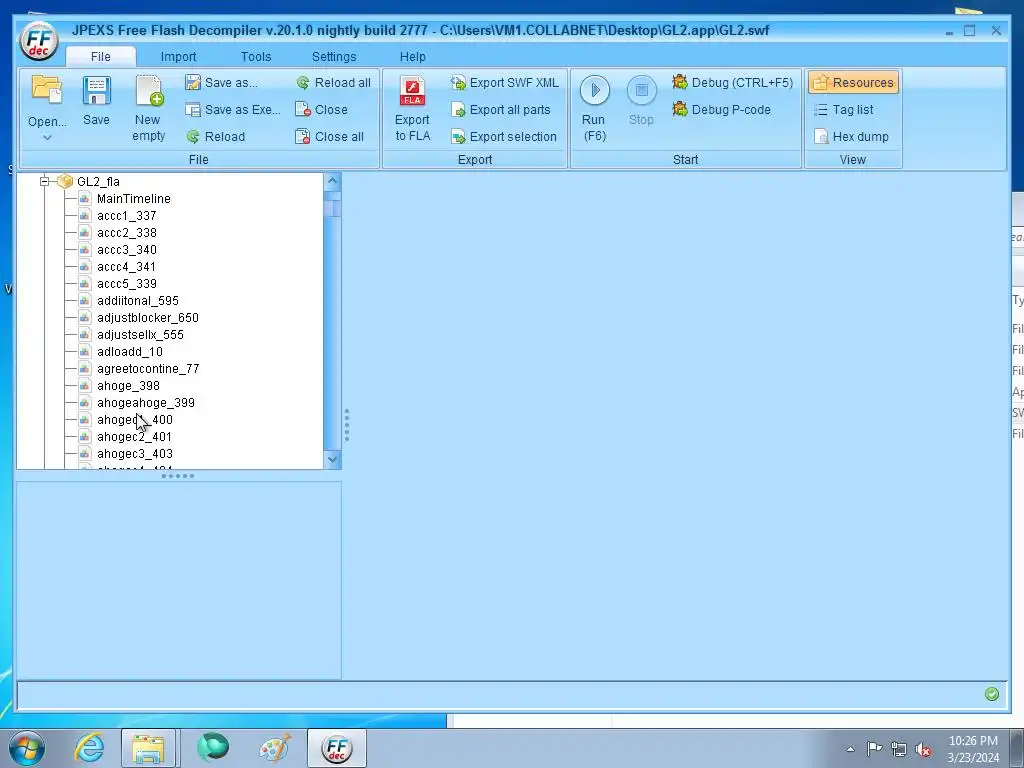Screen dimensions: 1024x768
Task: Click the muted volume tray icon
Action: (923, 750)
